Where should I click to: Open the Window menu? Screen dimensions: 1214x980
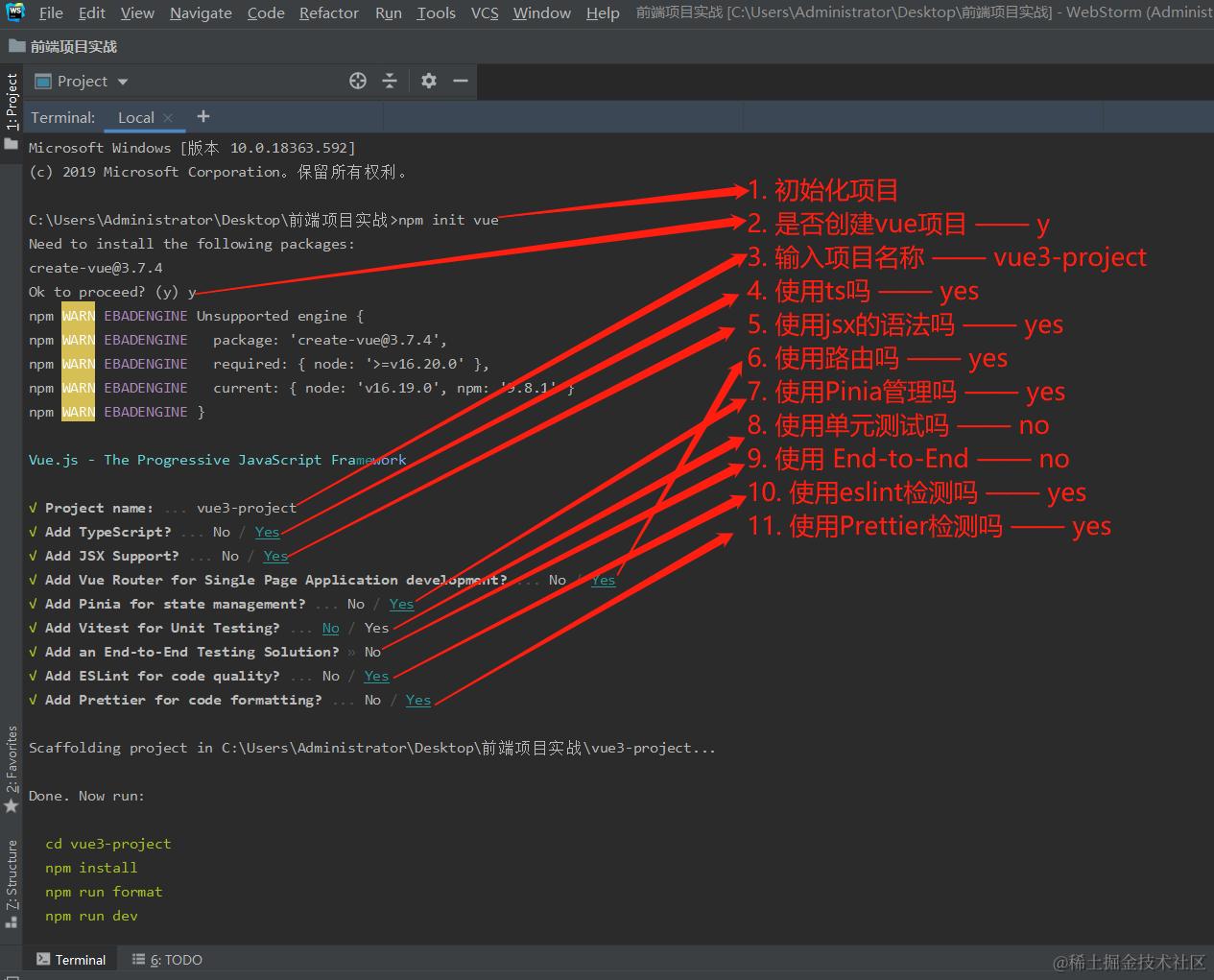pyautogui.click(x=541, y=12)
